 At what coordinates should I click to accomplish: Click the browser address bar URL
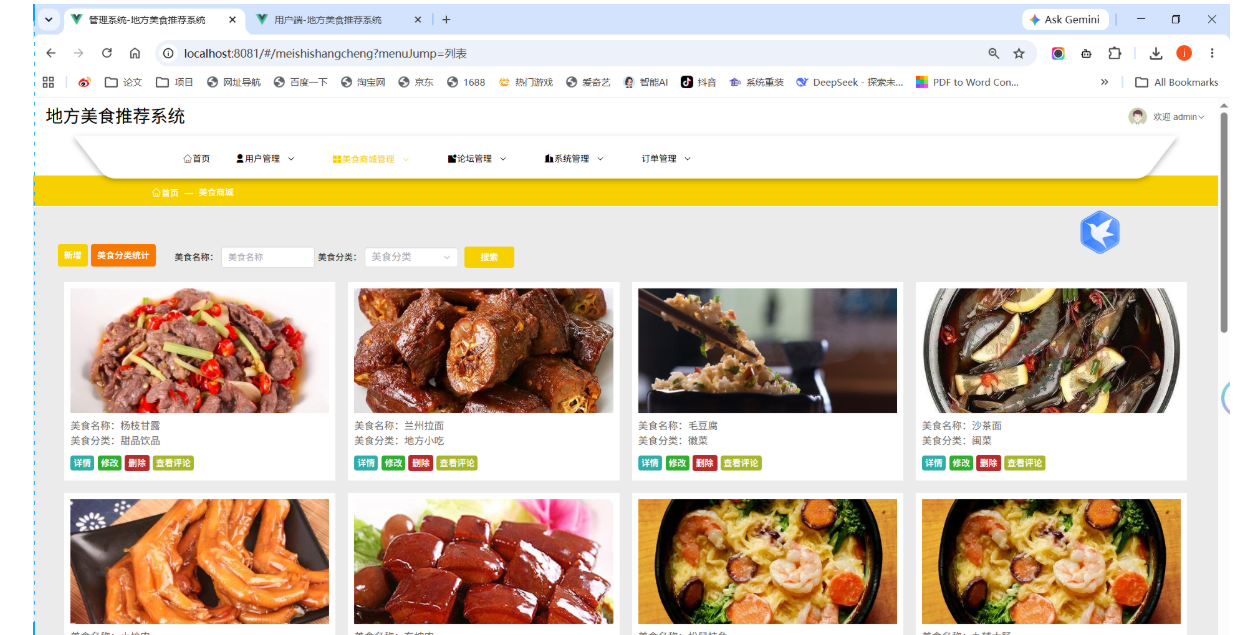(x=325, y=53)
